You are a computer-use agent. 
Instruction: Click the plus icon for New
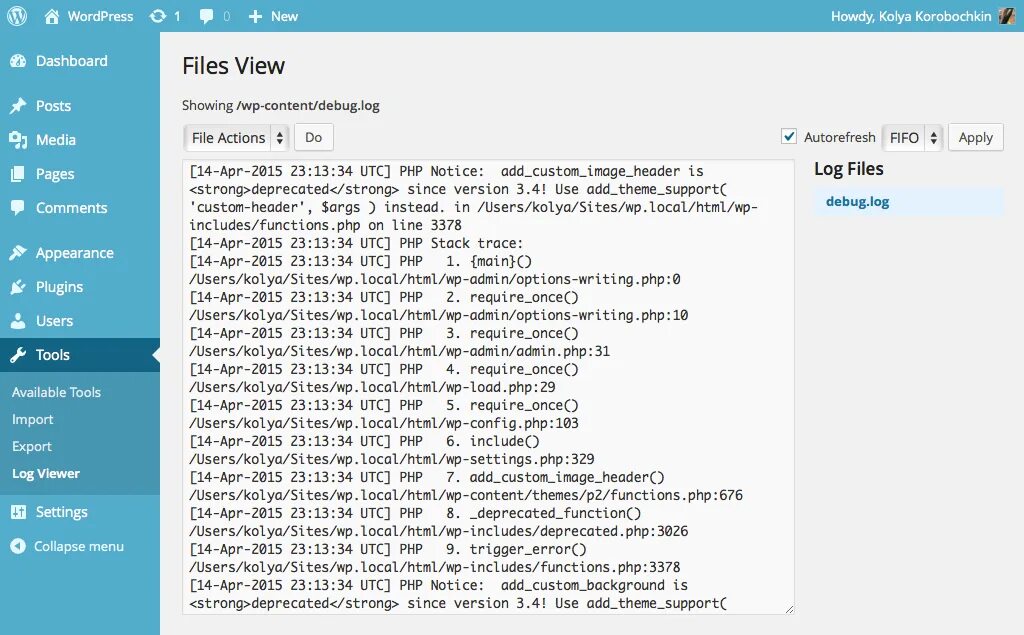[255, 16]
